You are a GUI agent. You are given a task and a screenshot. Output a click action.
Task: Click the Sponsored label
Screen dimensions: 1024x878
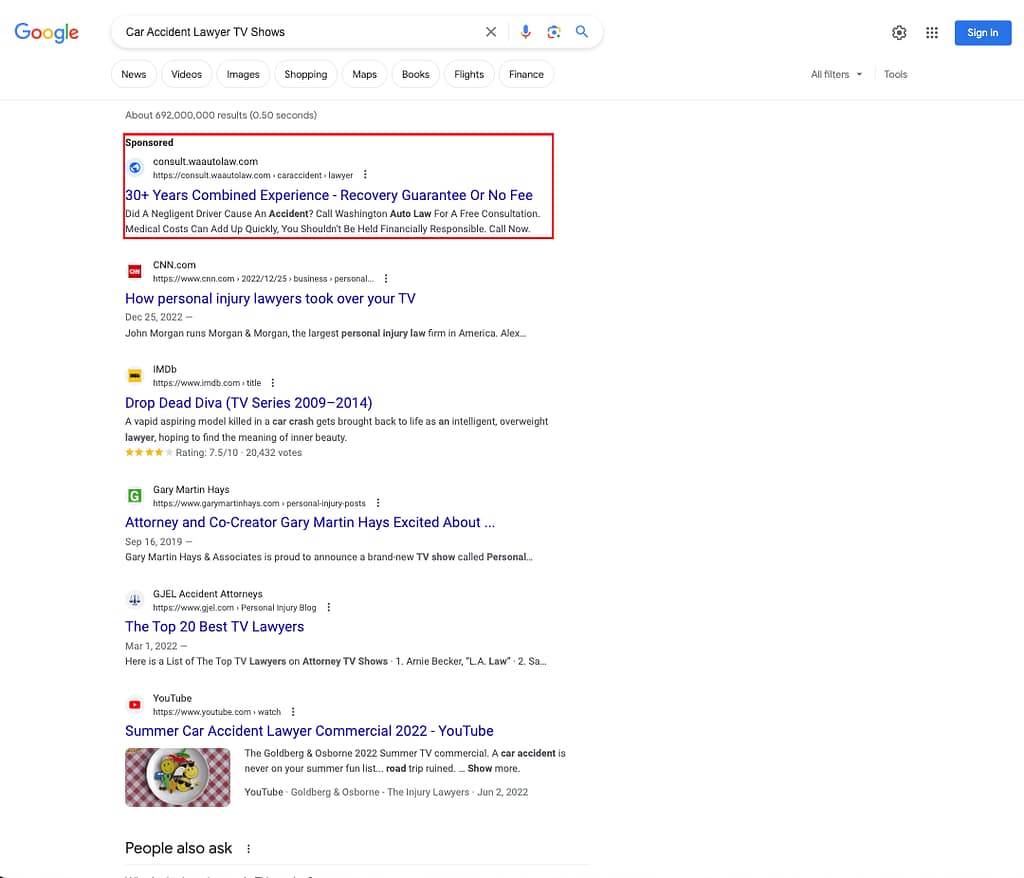149,142
